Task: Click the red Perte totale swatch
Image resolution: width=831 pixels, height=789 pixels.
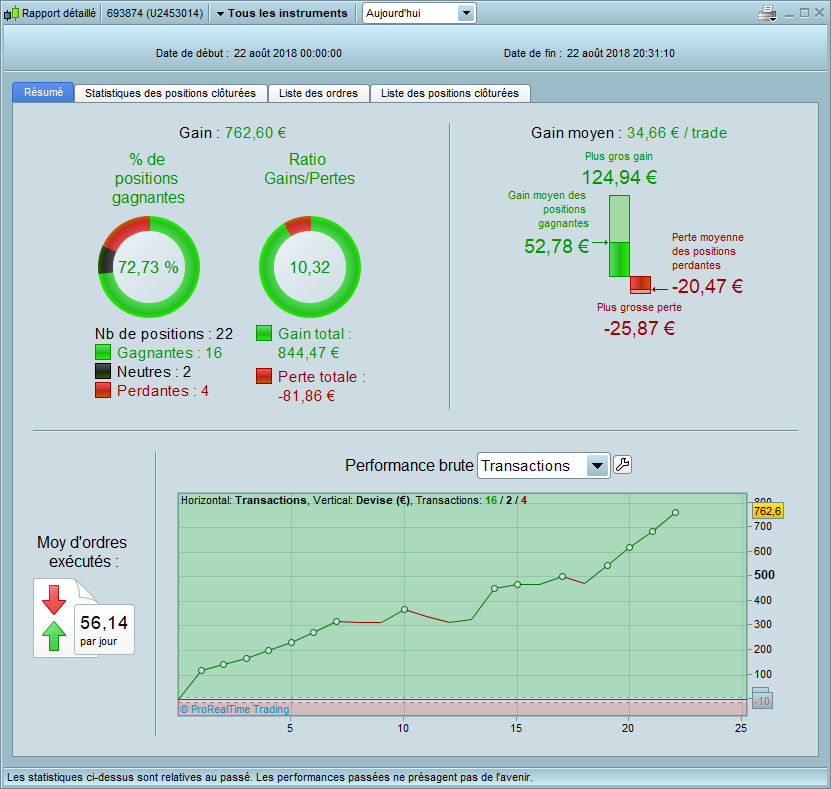Action: pyautogui.click(x=264, y=376)
